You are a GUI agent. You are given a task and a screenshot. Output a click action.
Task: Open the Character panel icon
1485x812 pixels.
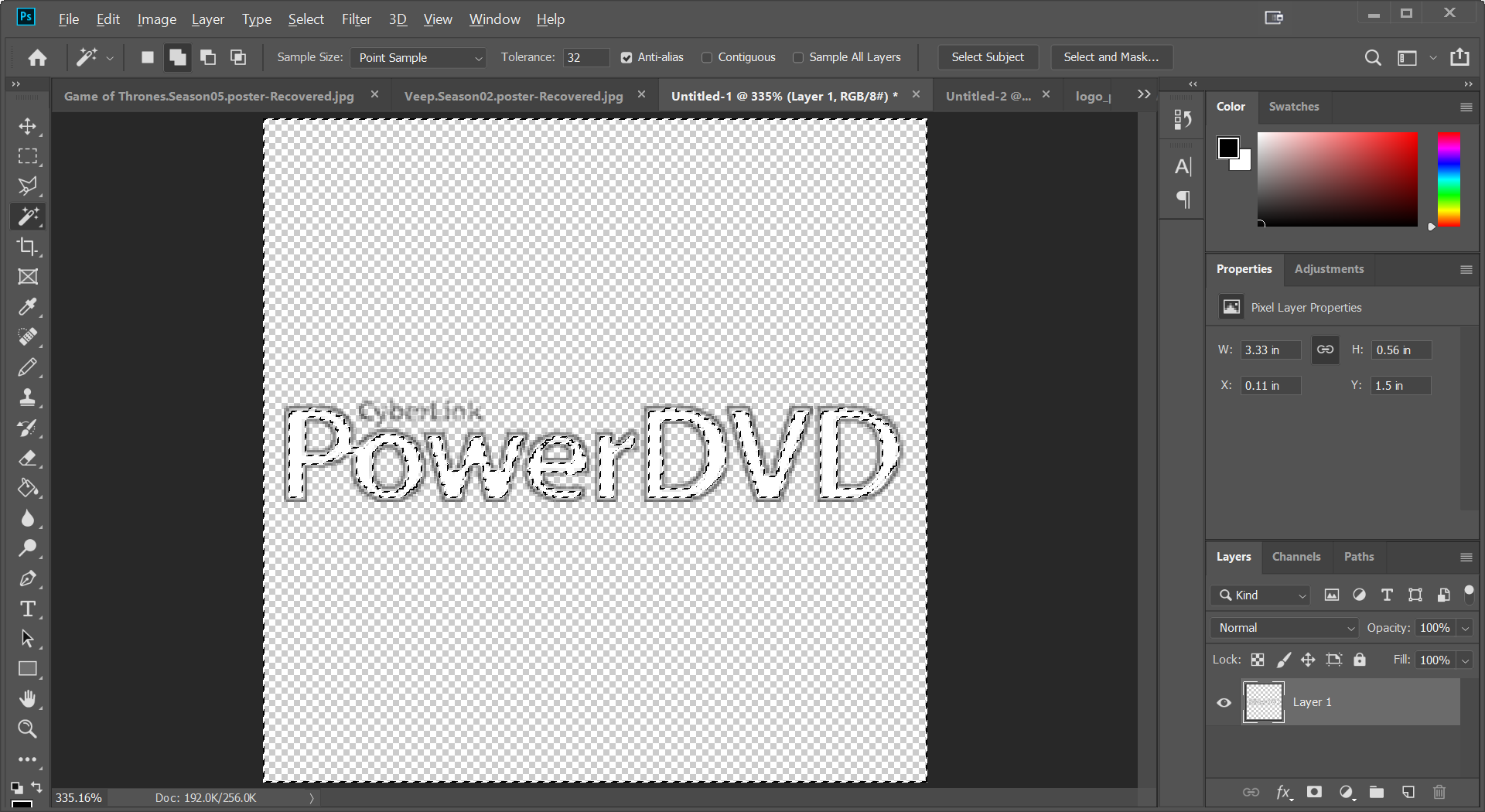[x=1183, y=166]
